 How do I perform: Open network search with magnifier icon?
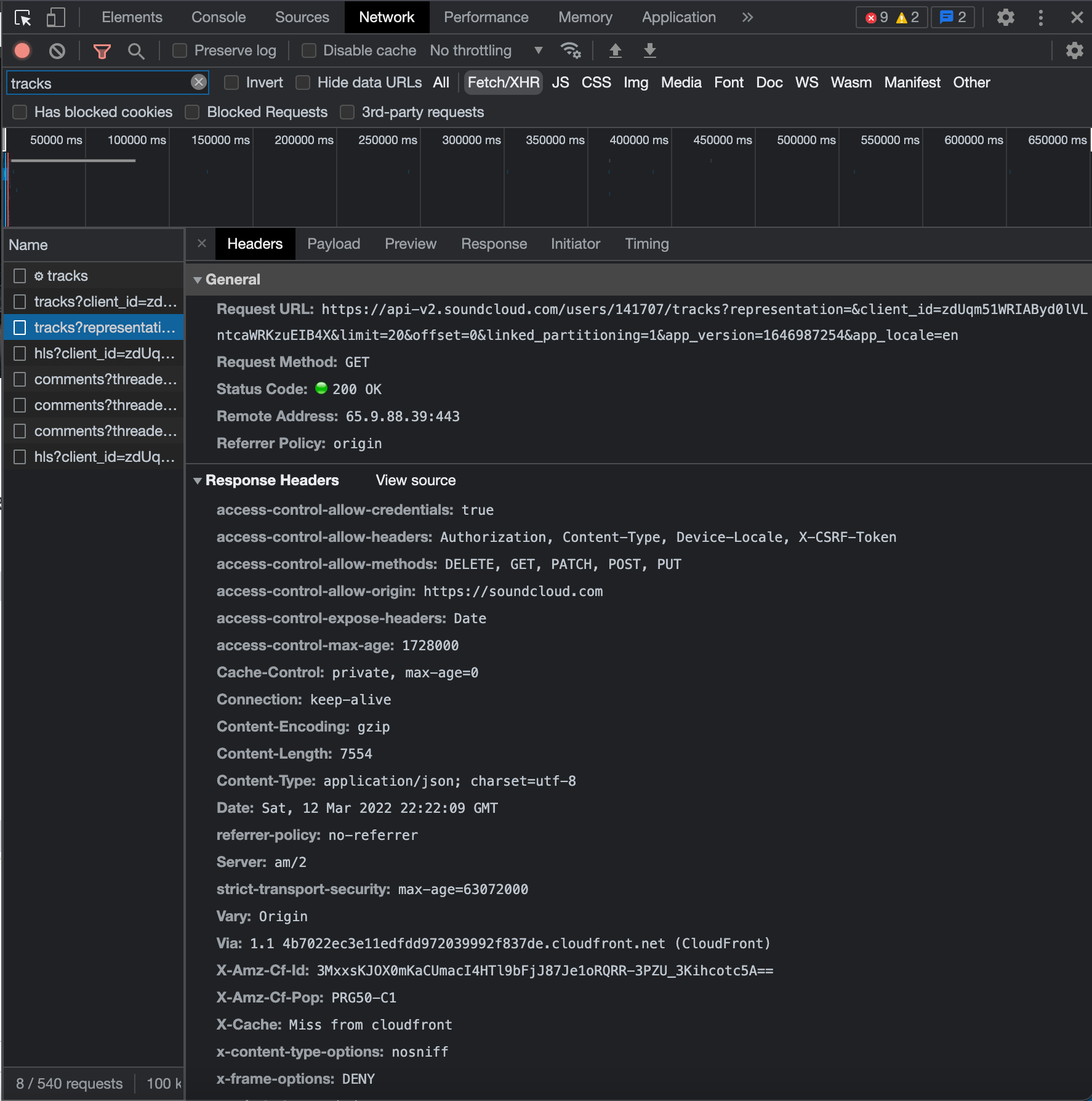click(x=136, y=50)
